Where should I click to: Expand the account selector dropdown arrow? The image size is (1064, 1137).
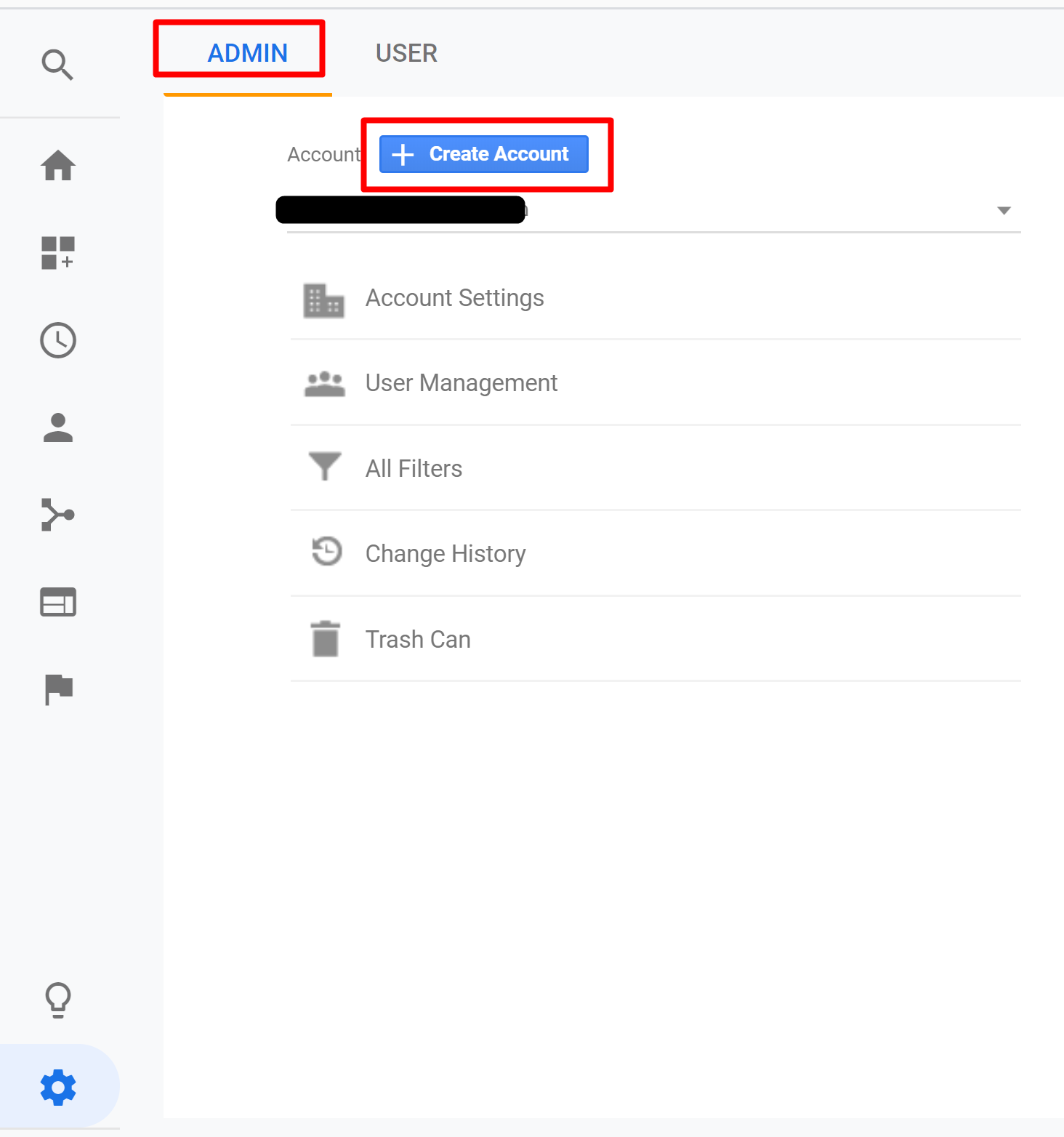tap(1004, 211)
